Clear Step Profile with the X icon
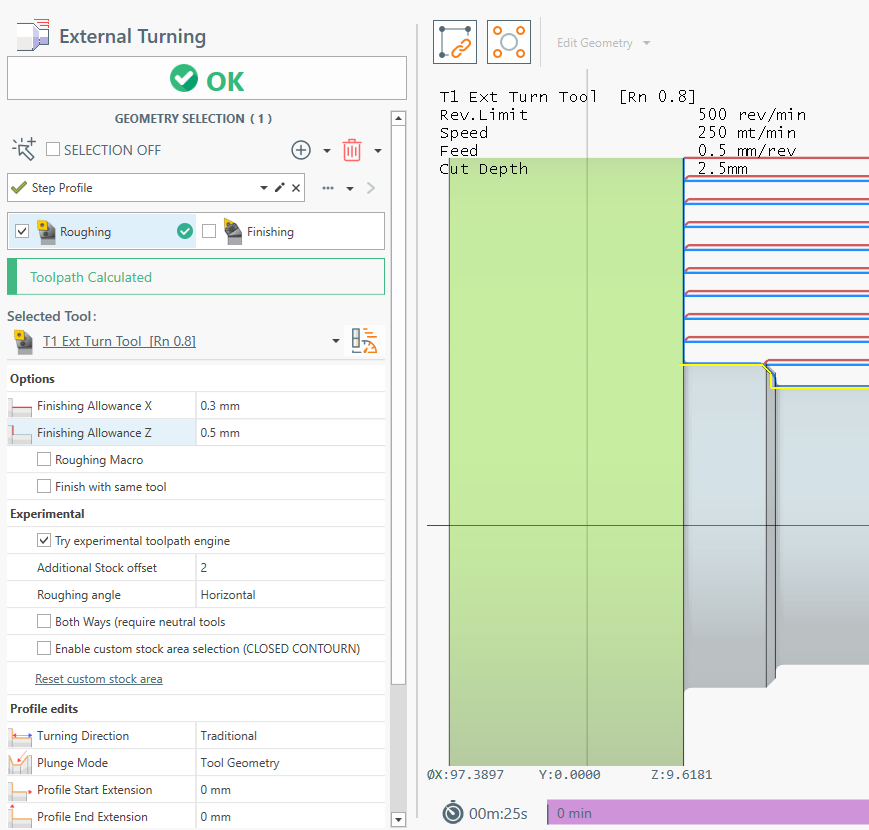Viewport: 869px width, 830px height. (x=296, y=188)
